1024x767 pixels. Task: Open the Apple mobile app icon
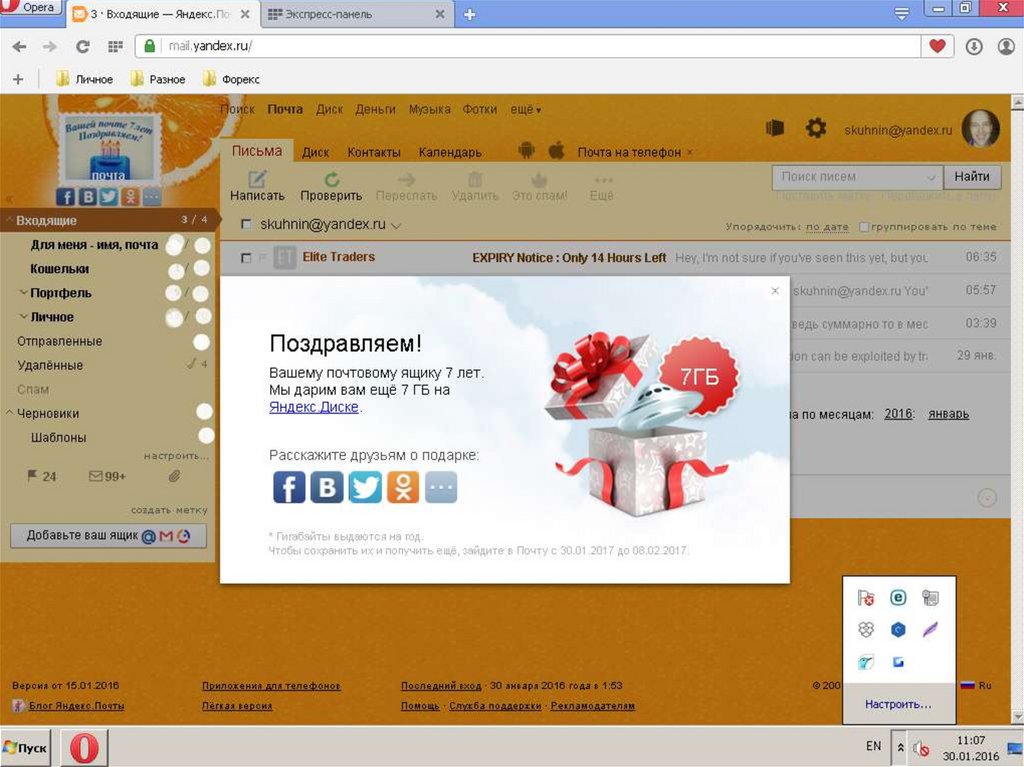pyautogui.click(x=556, y=151)
